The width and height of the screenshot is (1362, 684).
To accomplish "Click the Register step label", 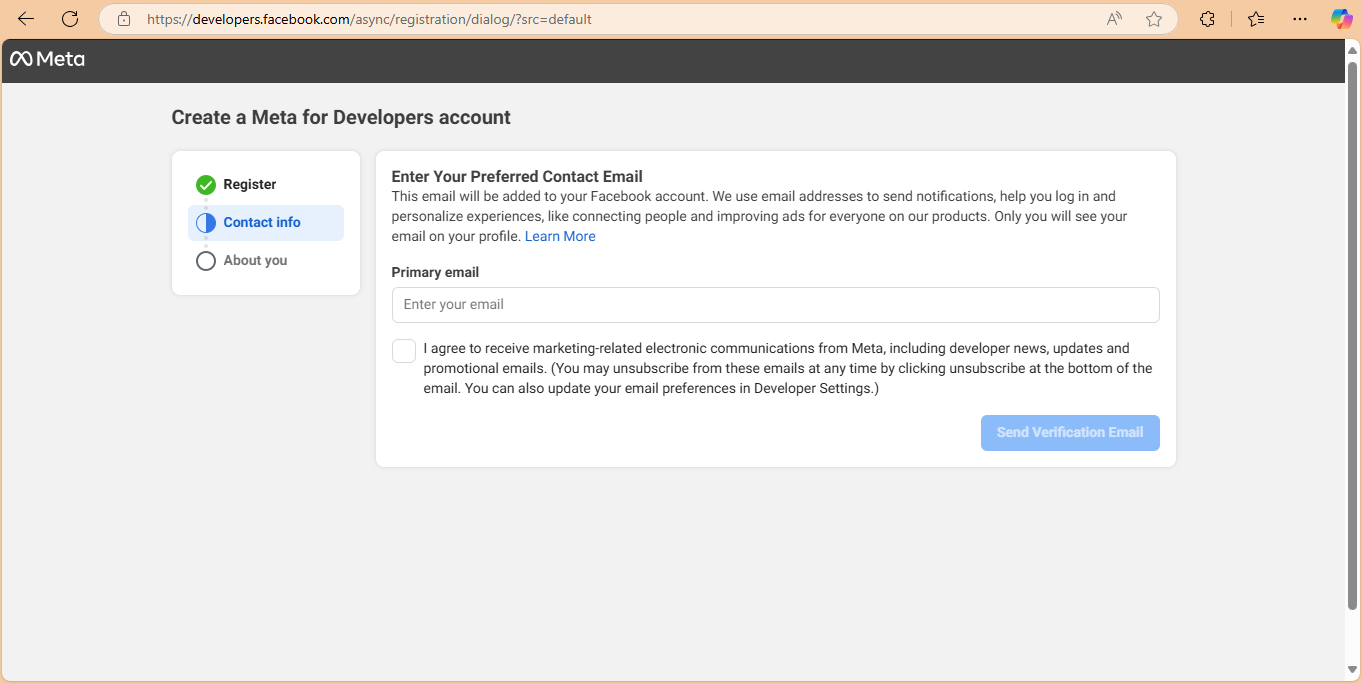I will [x=249, y=184].
